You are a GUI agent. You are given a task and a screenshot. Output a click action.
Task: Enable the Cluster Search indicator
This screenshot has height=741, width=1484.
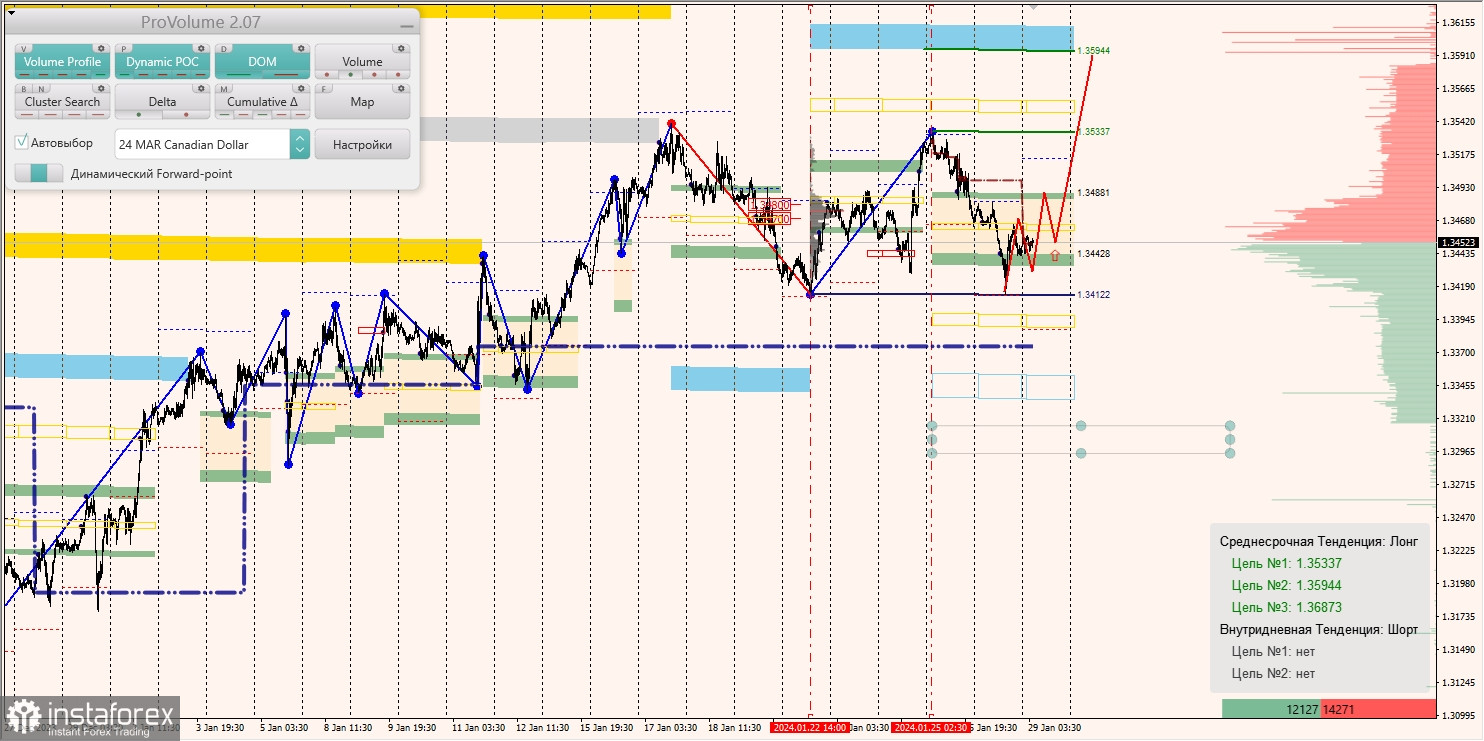point(62,102)
